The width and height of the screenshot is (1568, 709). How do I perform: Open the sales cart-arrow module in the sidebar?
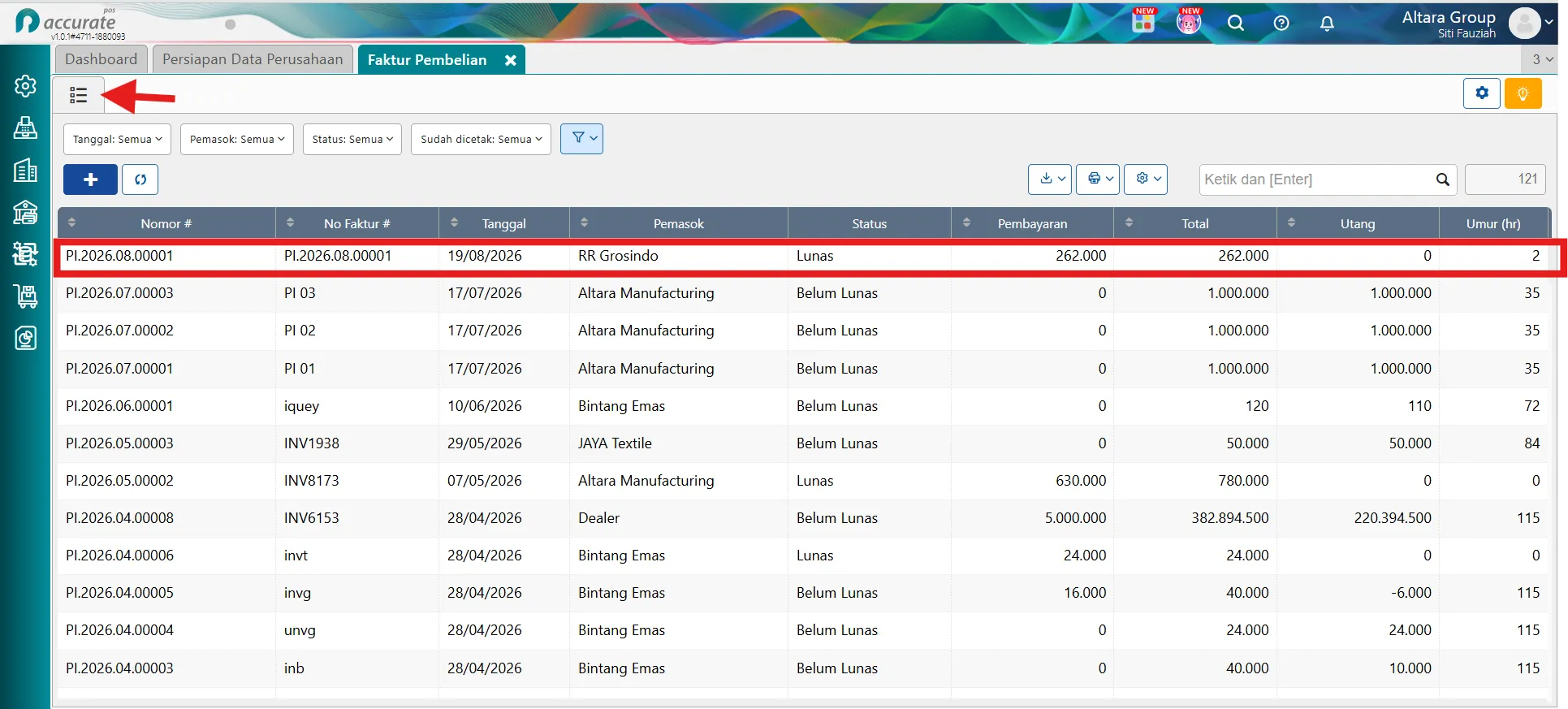point(25,254)
